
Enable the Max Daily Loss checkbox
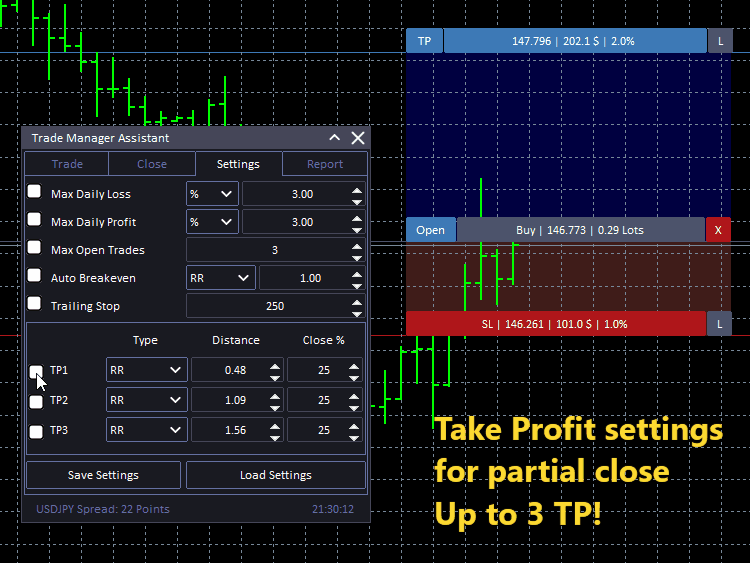tap(34, 191)
